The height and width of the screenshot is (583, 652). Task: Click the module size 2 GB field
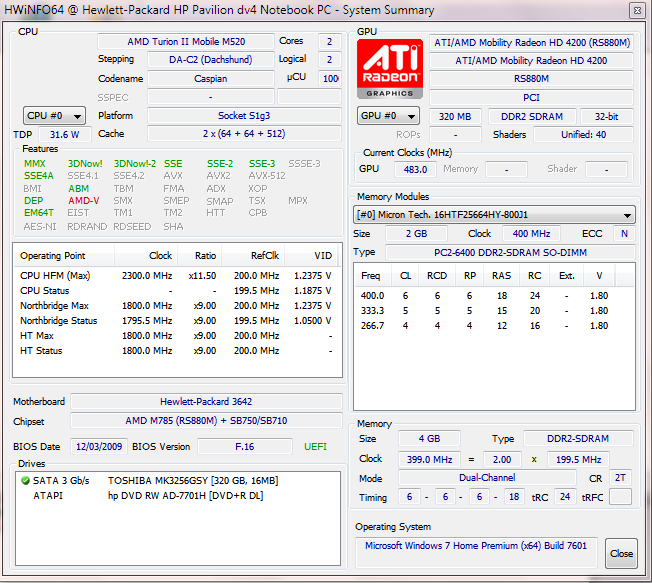pyautogui.click(x=417, y=234)
